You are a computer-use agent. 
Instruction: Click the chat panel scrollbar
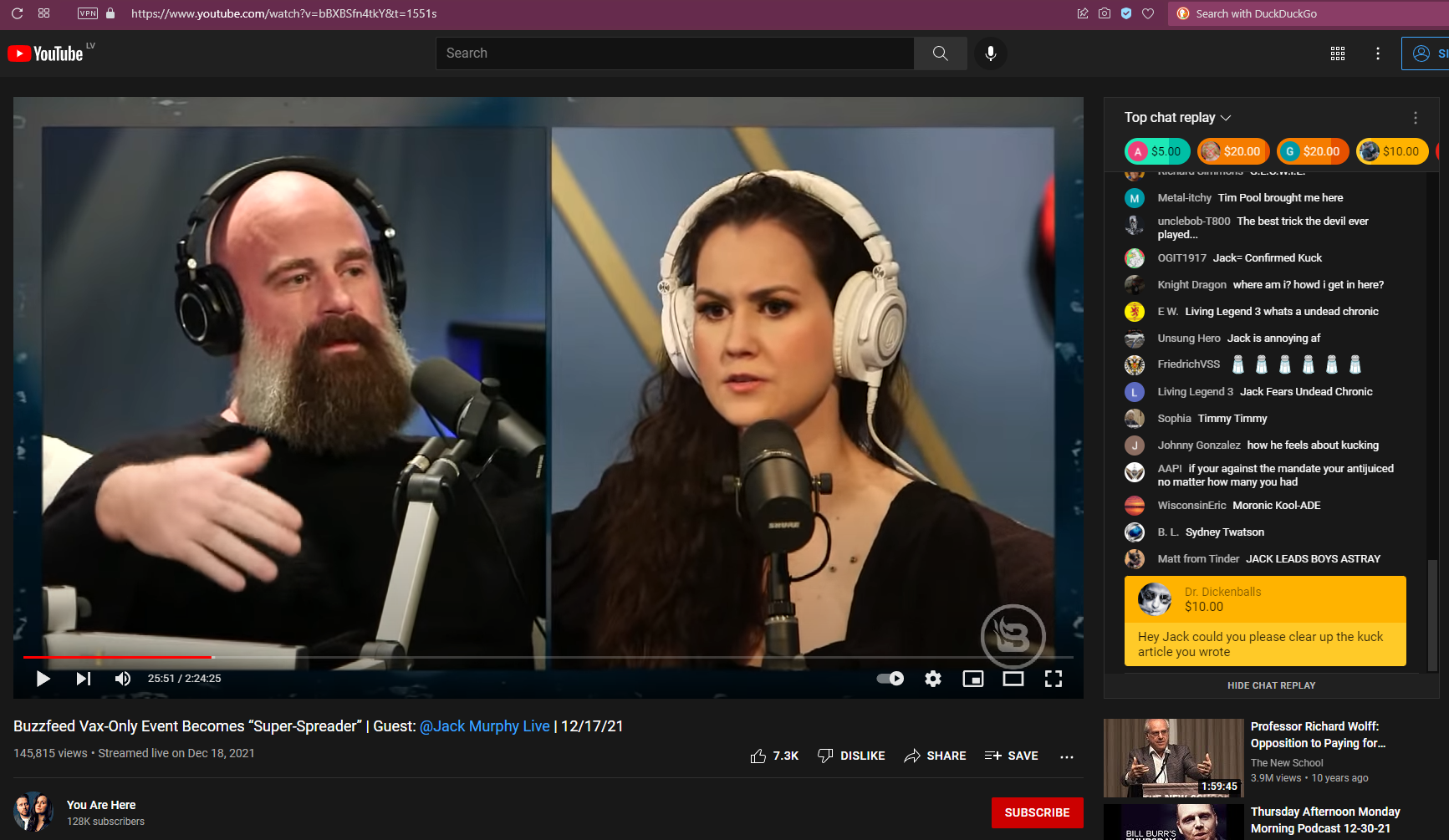click(x=1432, y=615)
